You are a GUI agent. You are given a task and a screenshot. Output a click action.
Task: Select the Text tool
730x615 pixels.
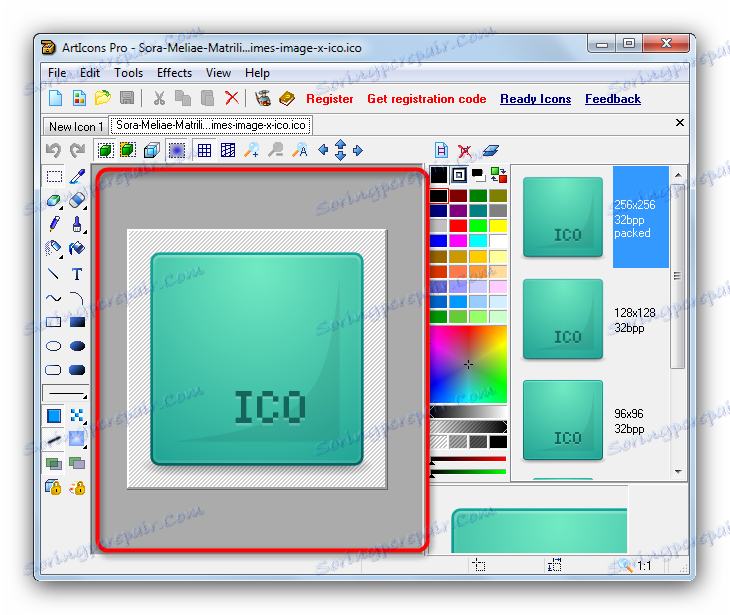point(77,274)
